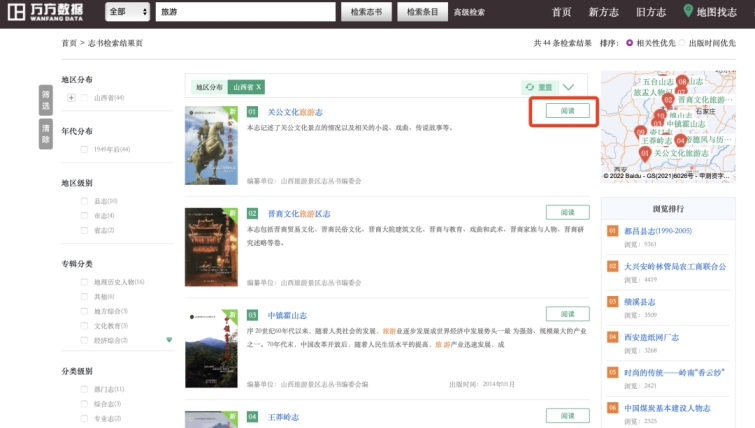
Task: Collapse the filter bar with chevron arrow
Action: pyautogui.click(x=569, y=87)
